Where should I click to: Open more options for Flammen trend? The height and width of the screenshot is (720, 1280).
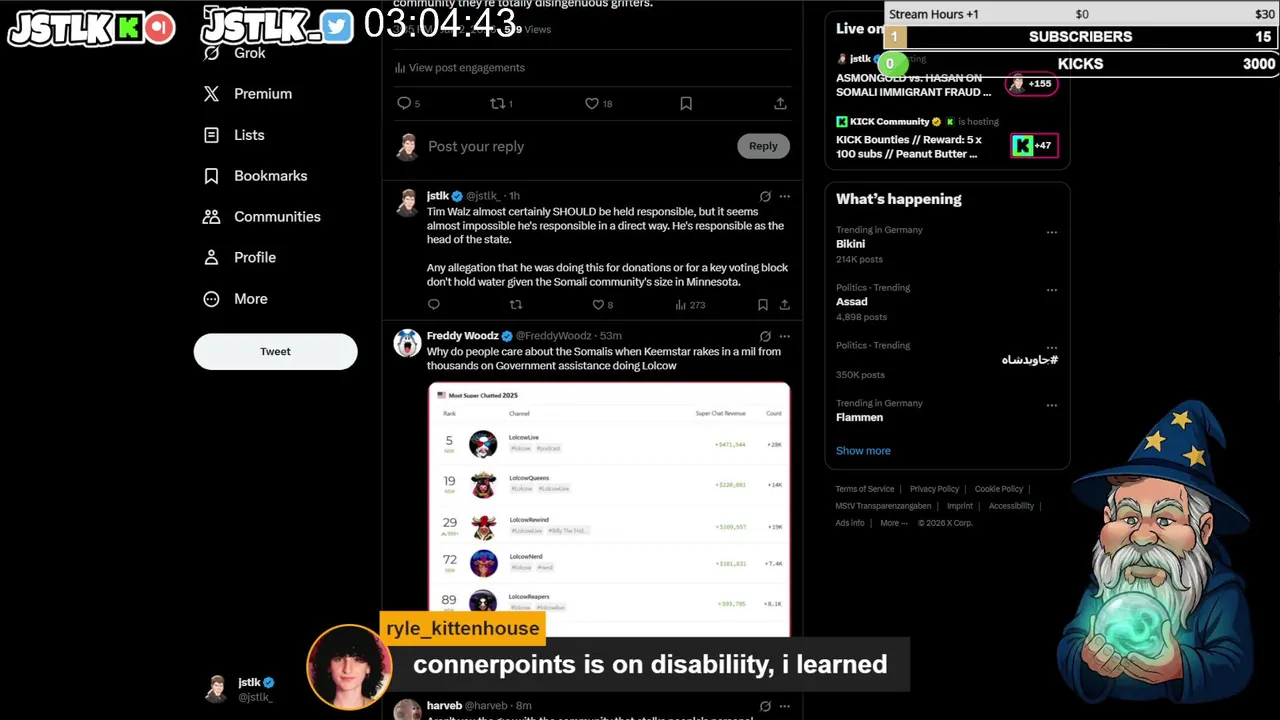tap(1052, 406)
